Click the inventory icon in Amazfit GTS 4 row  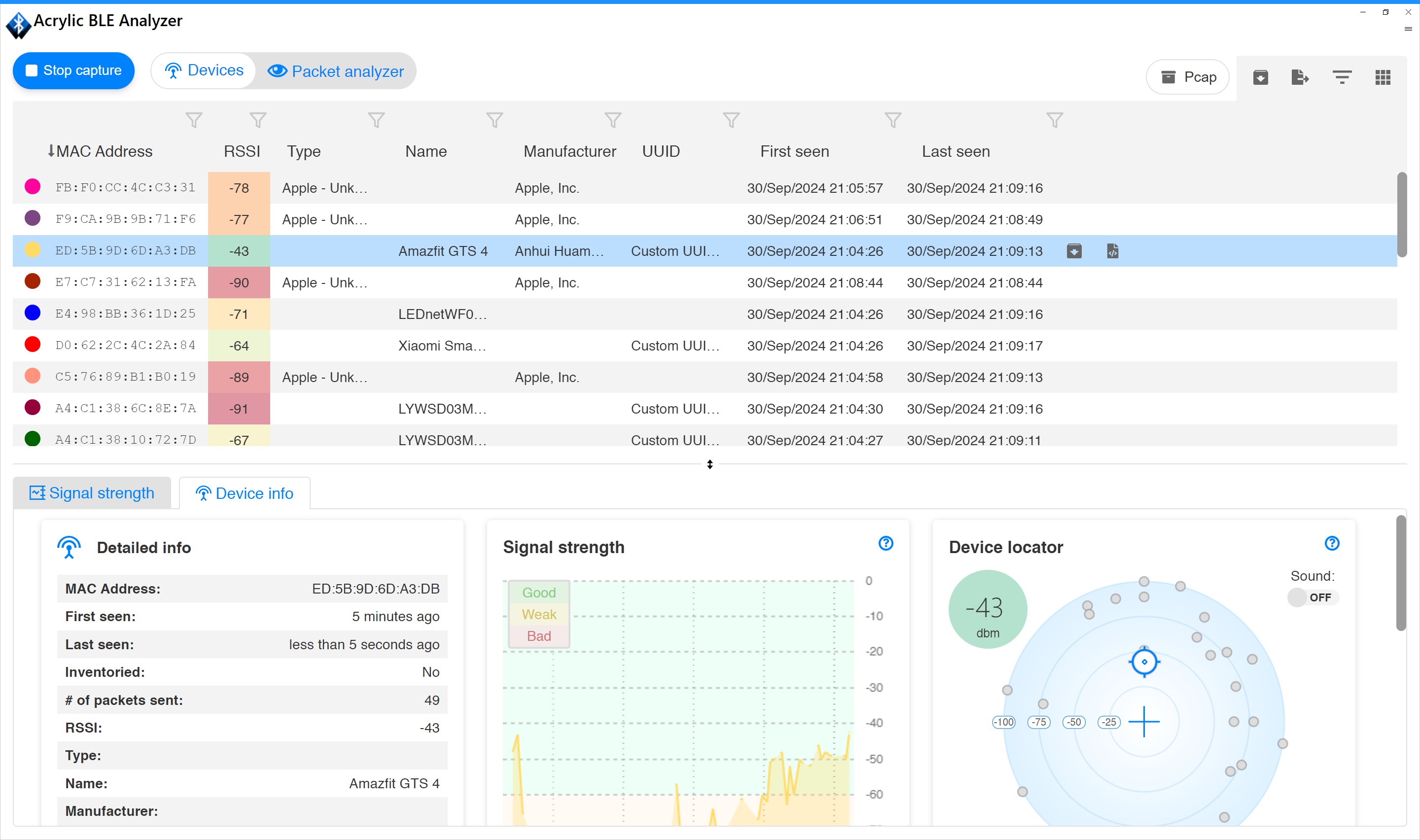click(1074, 251)
